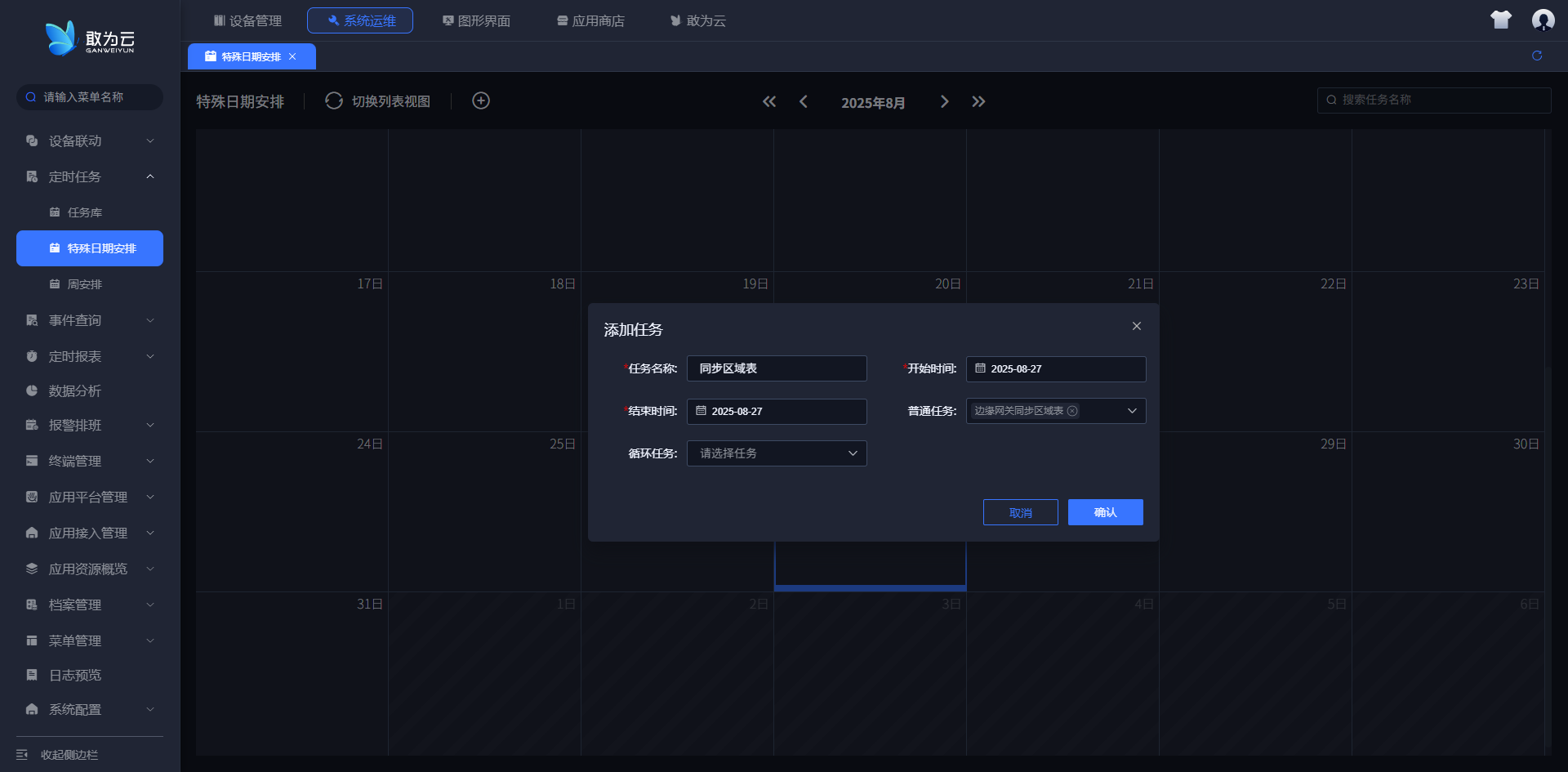The height and width of the screenshot is (772, 1568).
Task: Close the 特殊日期安排 tab
Action: tap(292, 56)
